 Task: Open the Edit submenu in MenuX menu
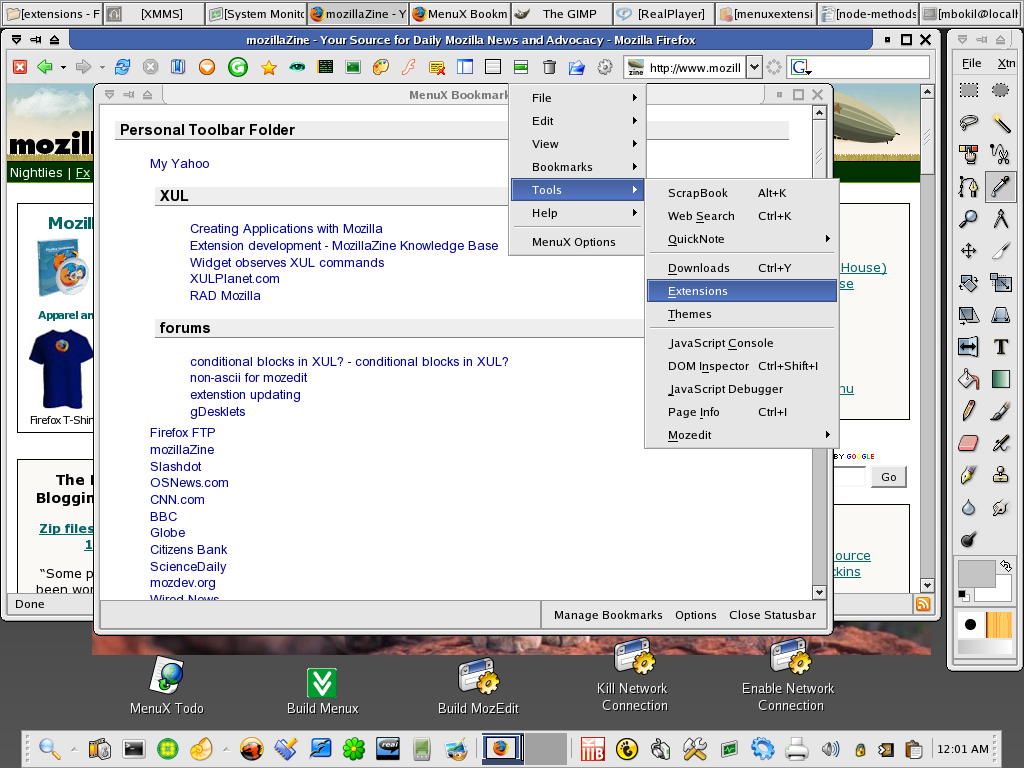coord(577,121)
